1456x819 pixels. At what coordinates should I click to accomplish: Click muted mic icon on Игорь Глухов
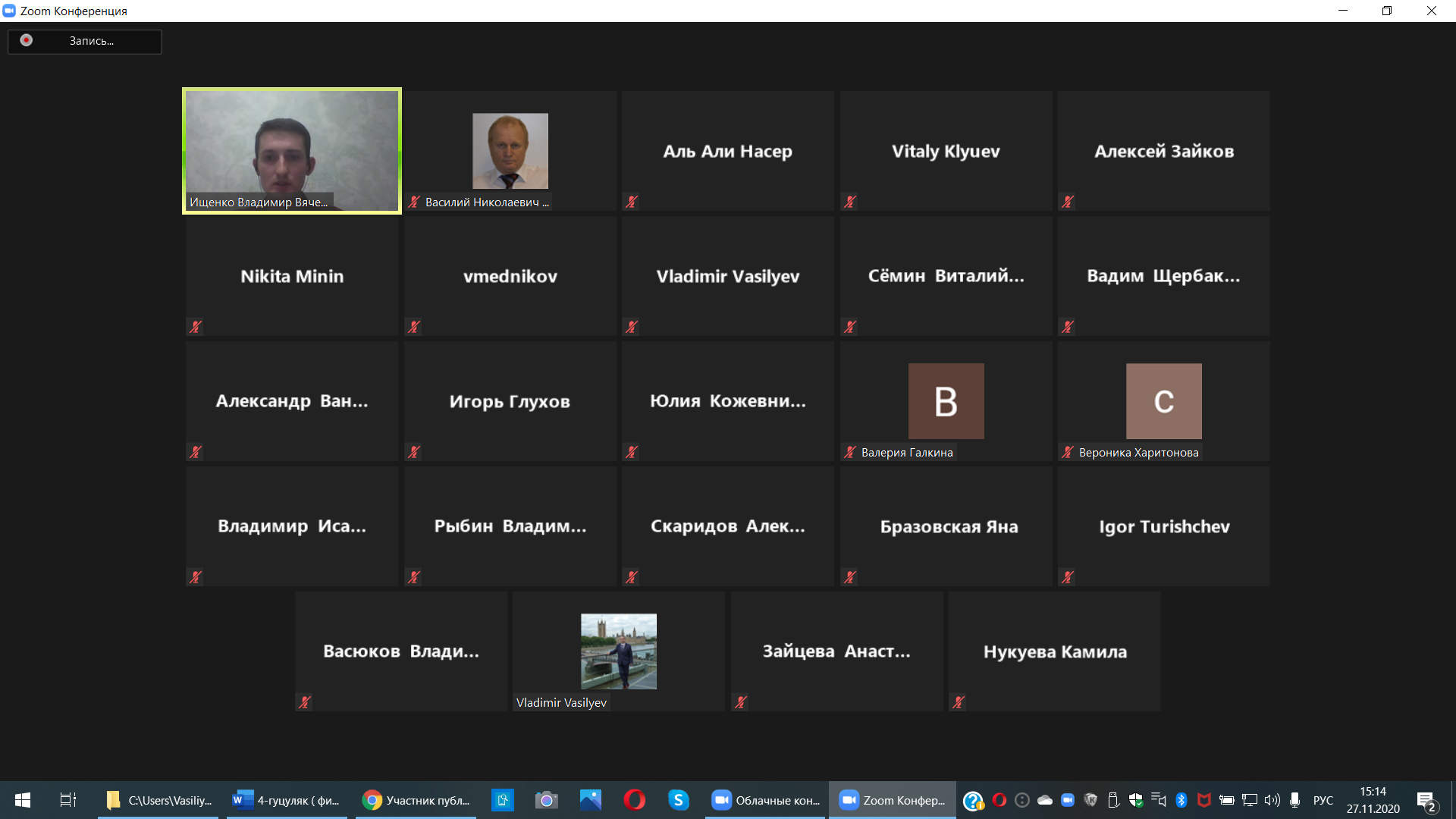tap(413, 452)
